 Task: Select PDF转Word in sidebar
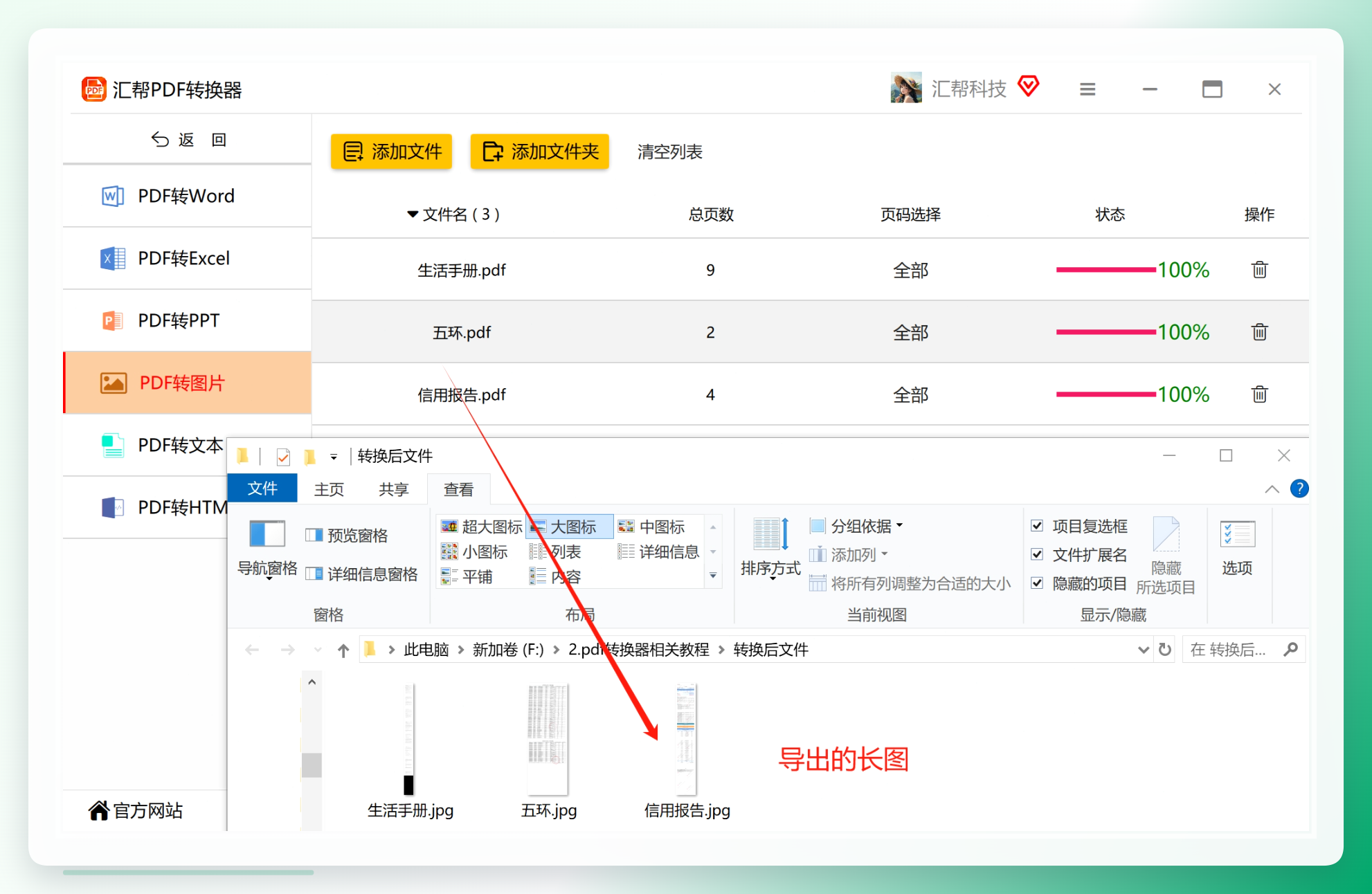click(x=187, y=197)
